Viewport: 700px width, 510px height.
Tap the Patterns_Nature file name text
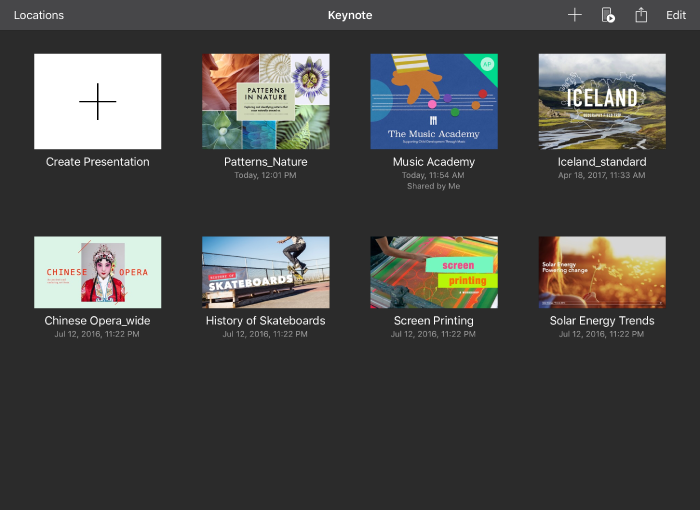[265, 162]
